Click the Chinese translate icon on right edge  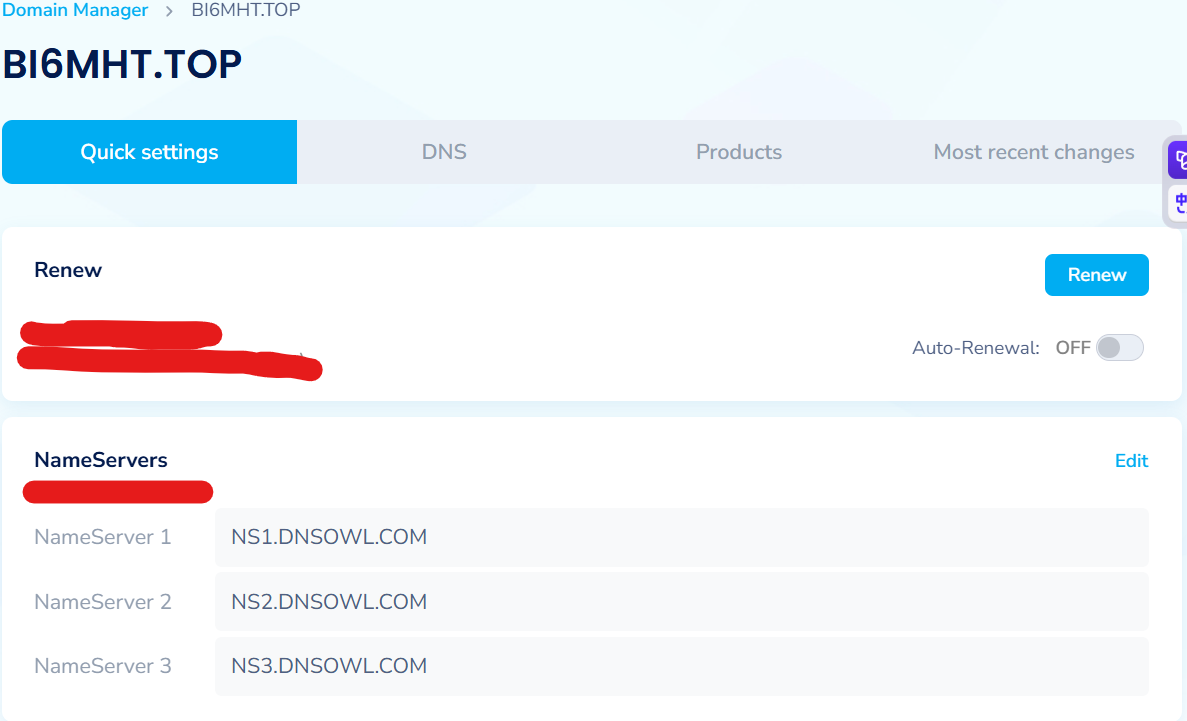tap(1178, 204)
